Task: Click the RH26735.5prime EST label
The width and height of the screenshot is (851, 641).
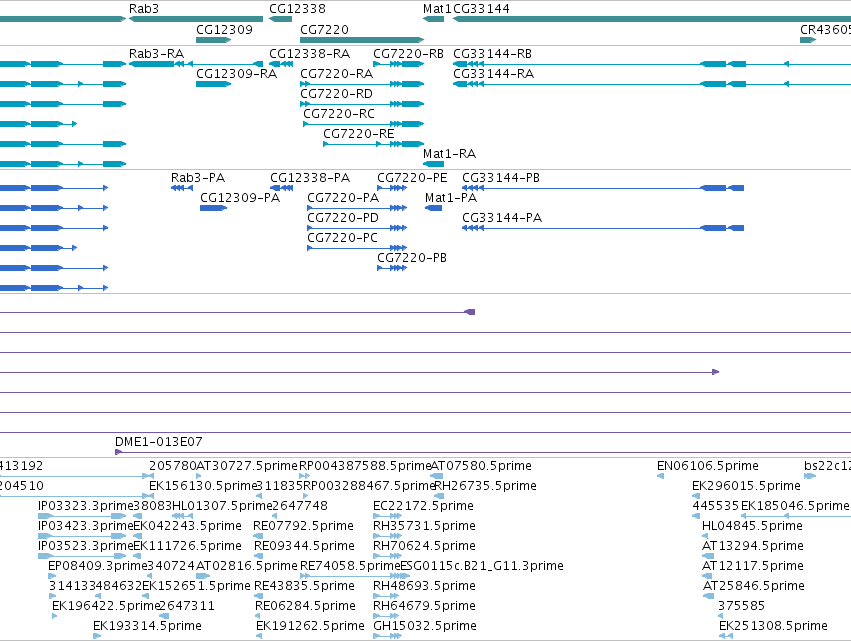Action: (x=486, y=486)
